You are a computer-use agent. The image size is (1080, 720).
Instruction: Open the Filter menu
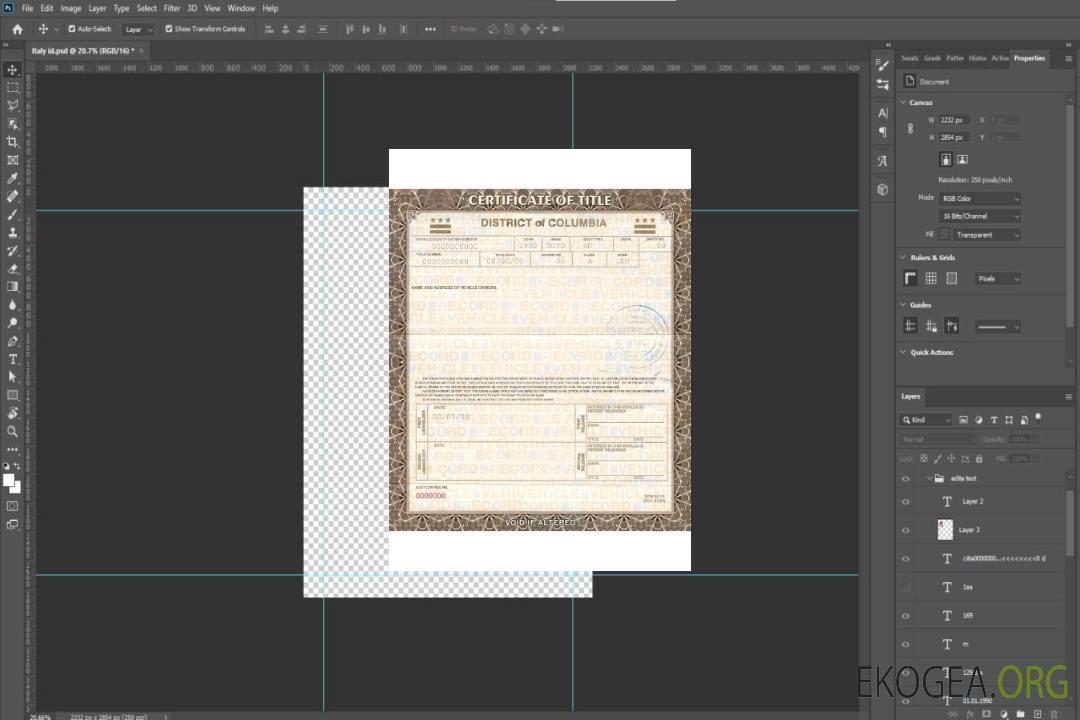172,8
